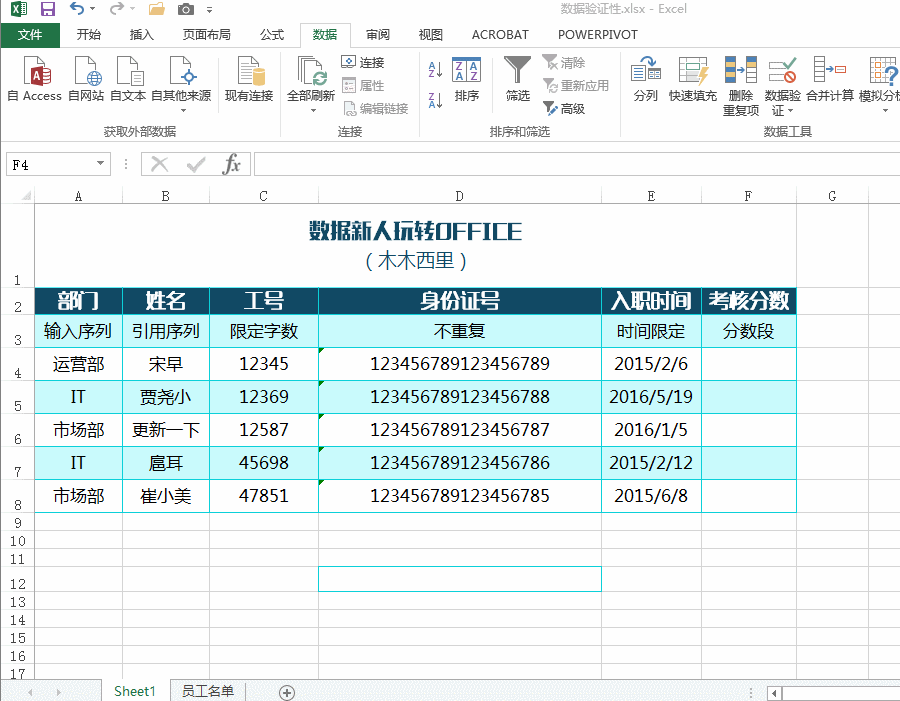The width and height of the screenshot is (900, 701).
Task: Open the File (文件) tab
Action: (x=30, y=34)
